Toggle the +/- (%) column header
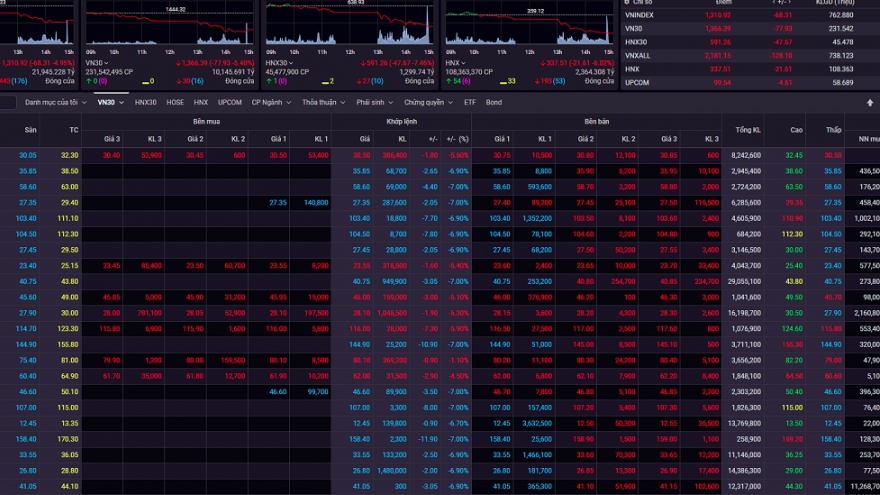The image size is (880, 495). point(456,139)
